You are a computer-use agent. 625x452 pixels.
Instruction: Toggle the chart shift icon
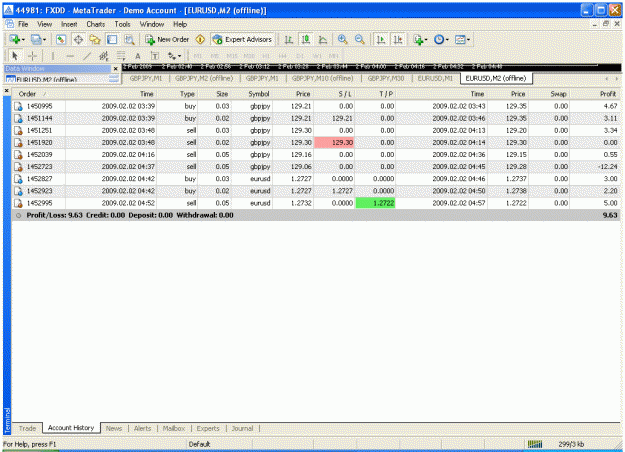coord(398,39)
